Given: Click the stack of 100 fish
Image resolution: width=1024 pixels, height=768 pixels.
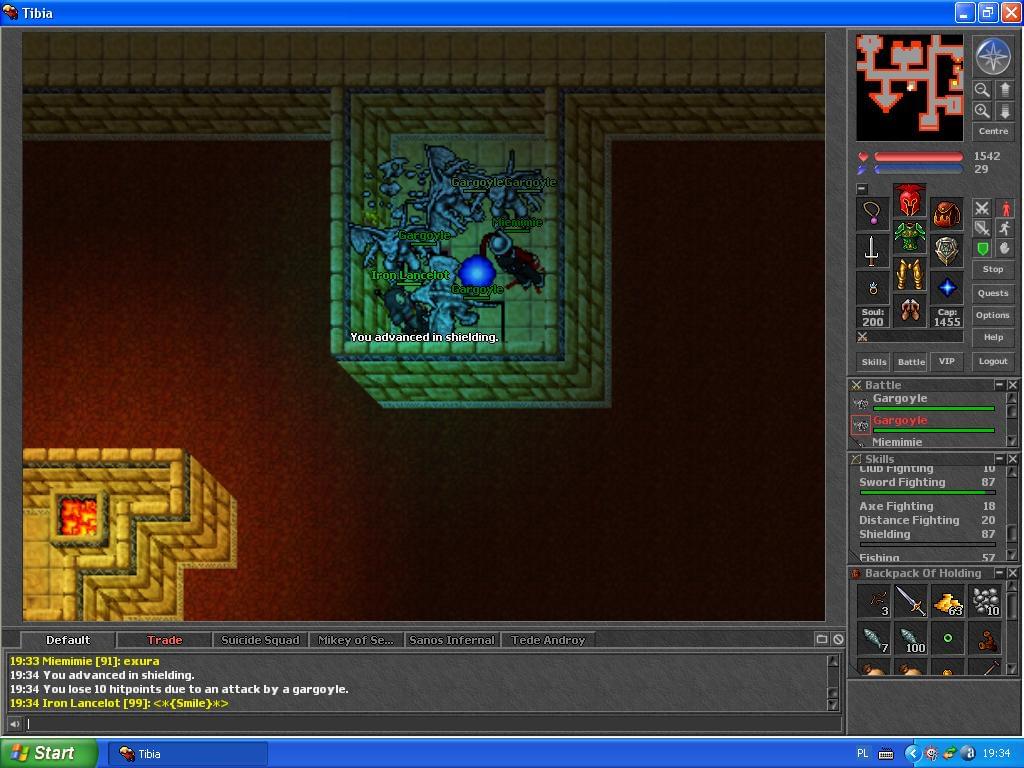Looking at the screenshot, I should (910, 639).
